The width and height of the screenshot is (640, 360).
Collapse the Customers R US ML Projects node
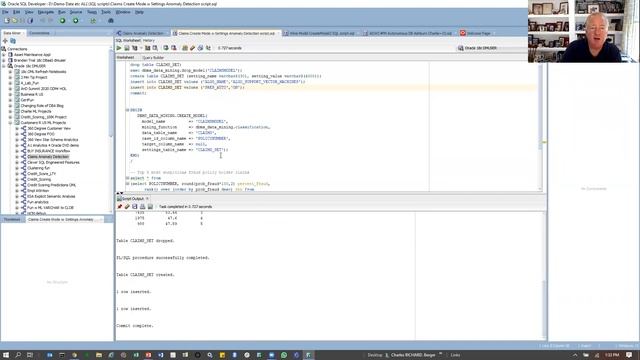10,122
